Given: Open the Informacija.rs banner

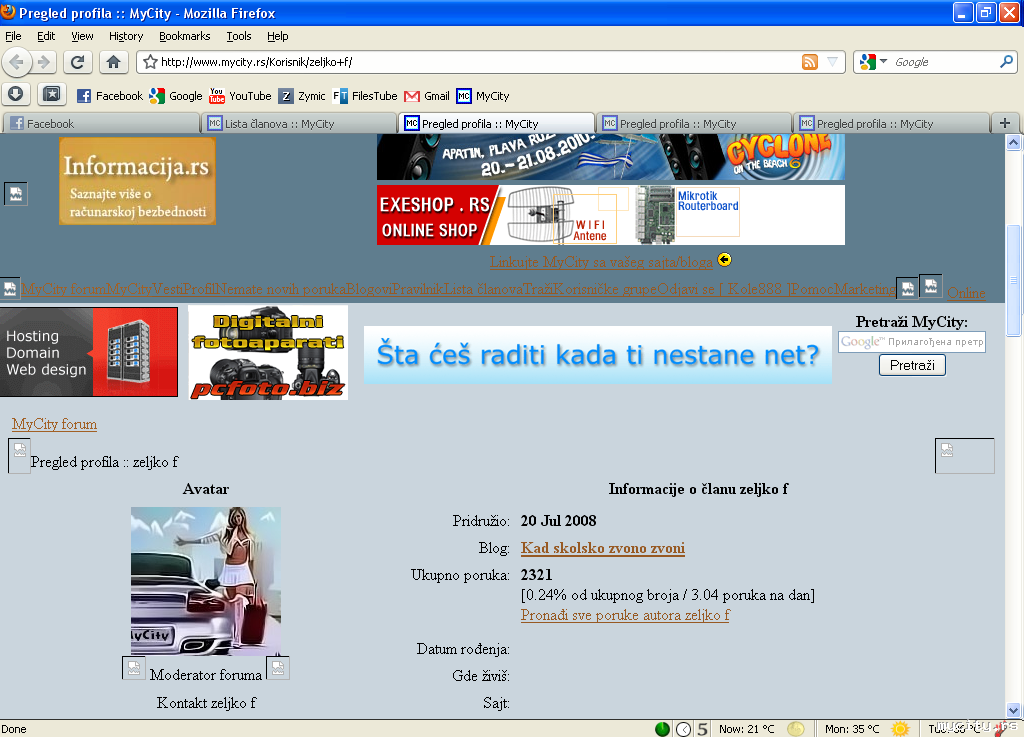Looking at the screenshot, I should tap(137, 181).
